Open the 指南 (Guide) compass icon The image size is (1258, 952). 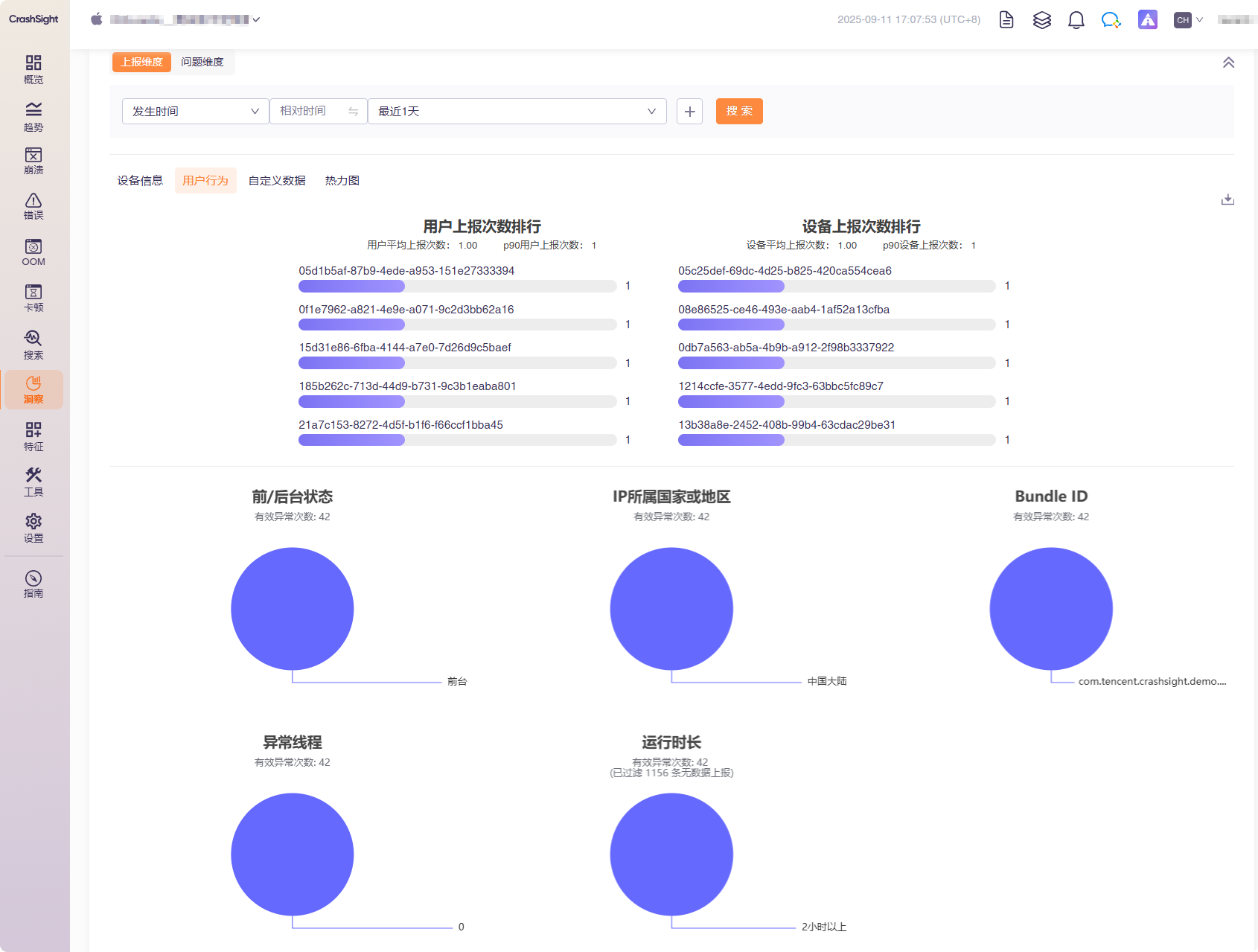point(33,583)
